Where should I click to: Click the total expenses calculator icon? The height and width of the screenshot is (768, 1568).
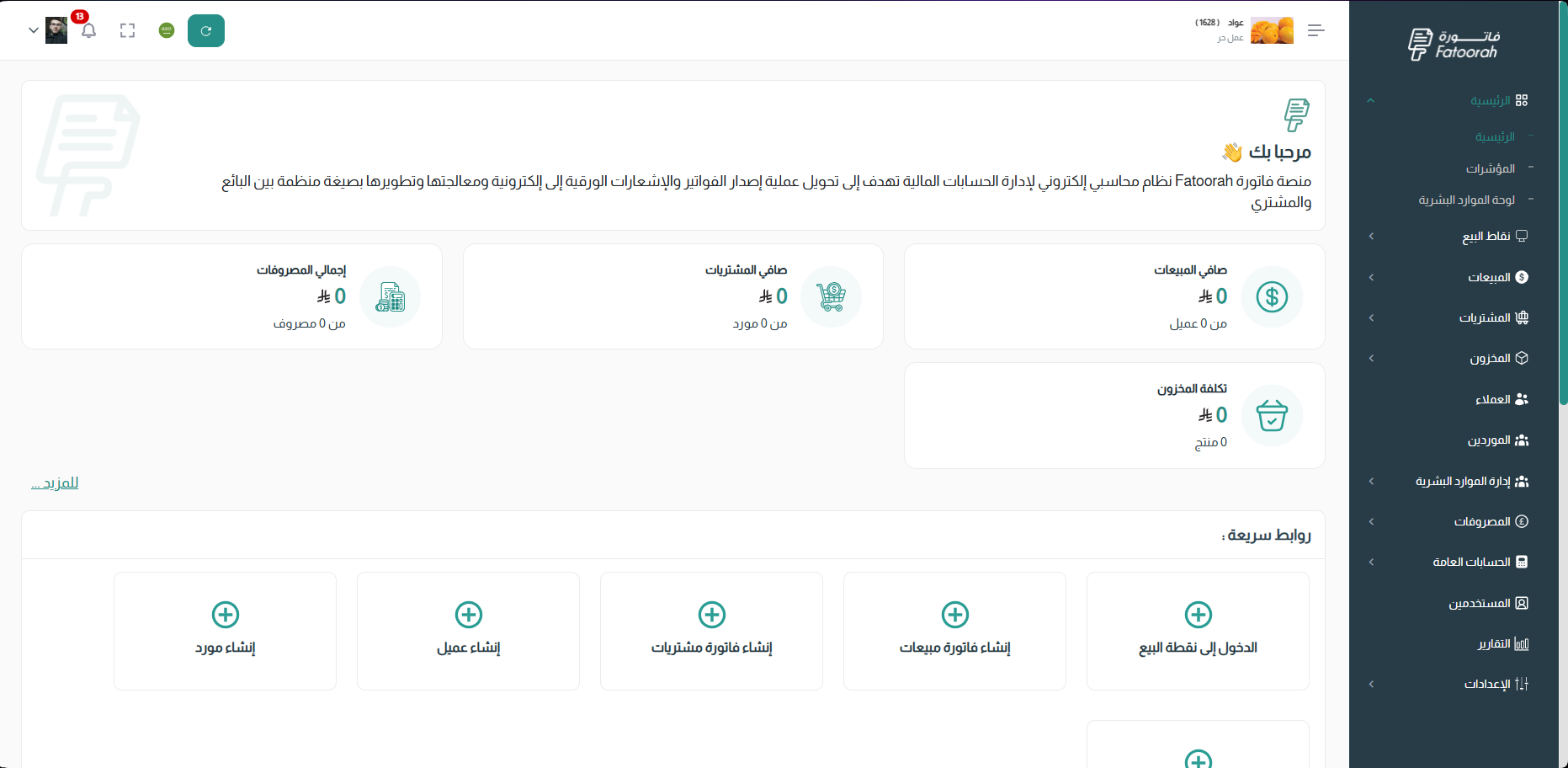tap(390, 297)
